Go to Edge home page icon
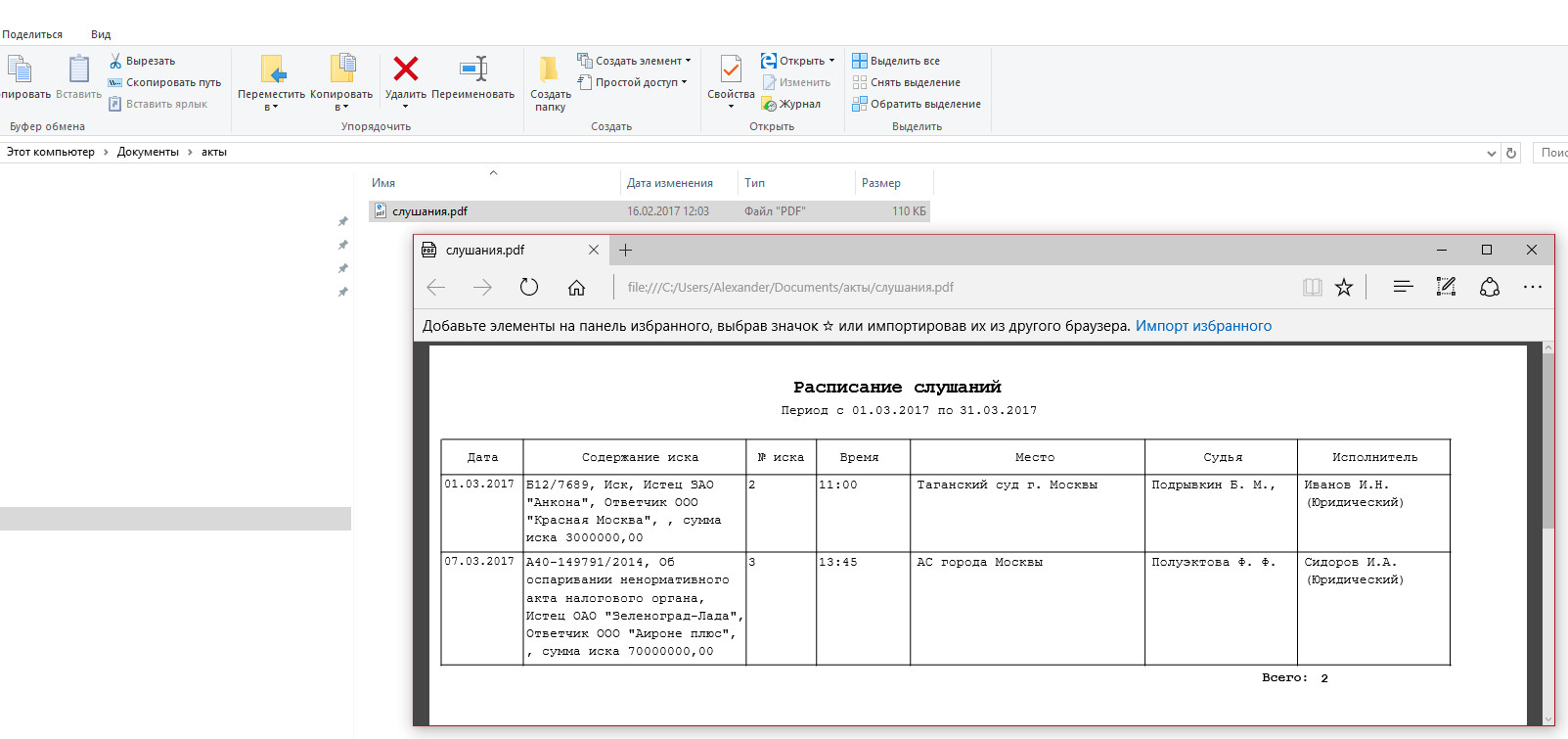Screen dimensions: 1568x739 coord(576,287)
